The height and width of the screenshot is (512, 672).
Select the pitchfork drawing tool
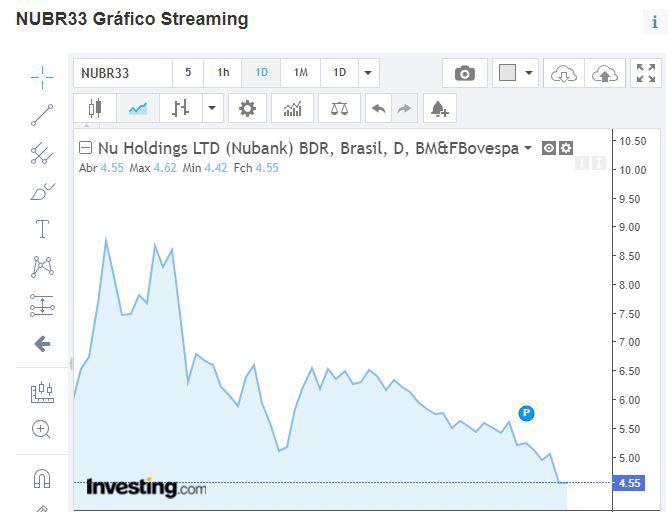point(42,153)
